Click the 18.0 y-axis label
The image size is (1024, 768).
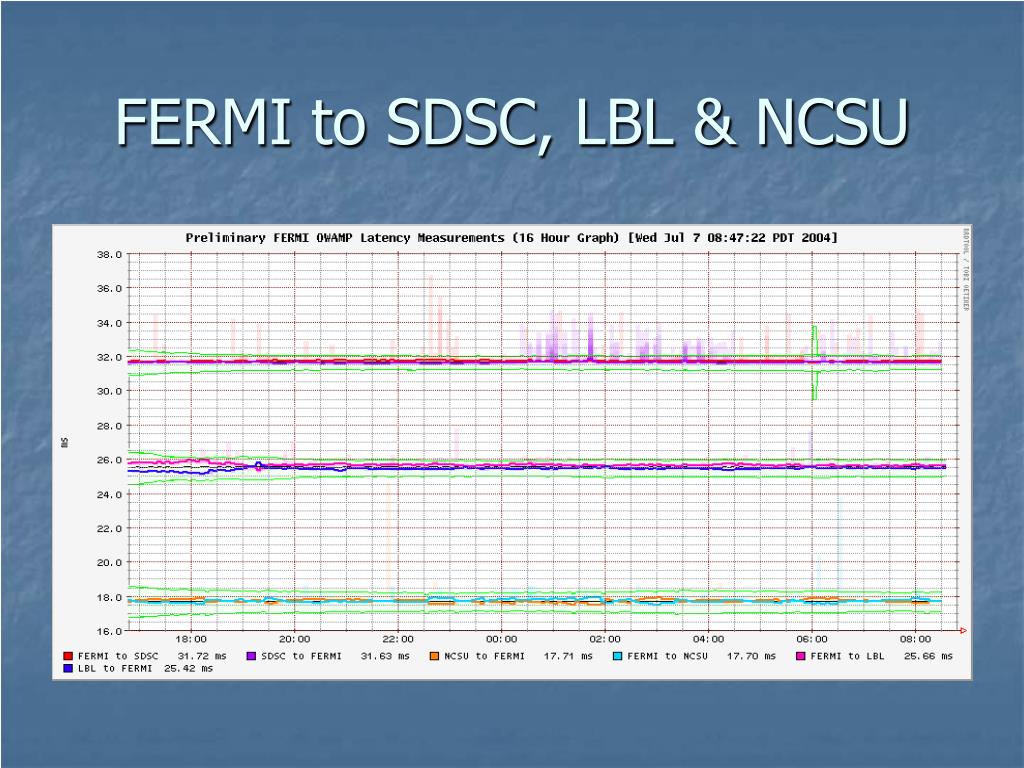pyautogui.click(x=109, y=597)
